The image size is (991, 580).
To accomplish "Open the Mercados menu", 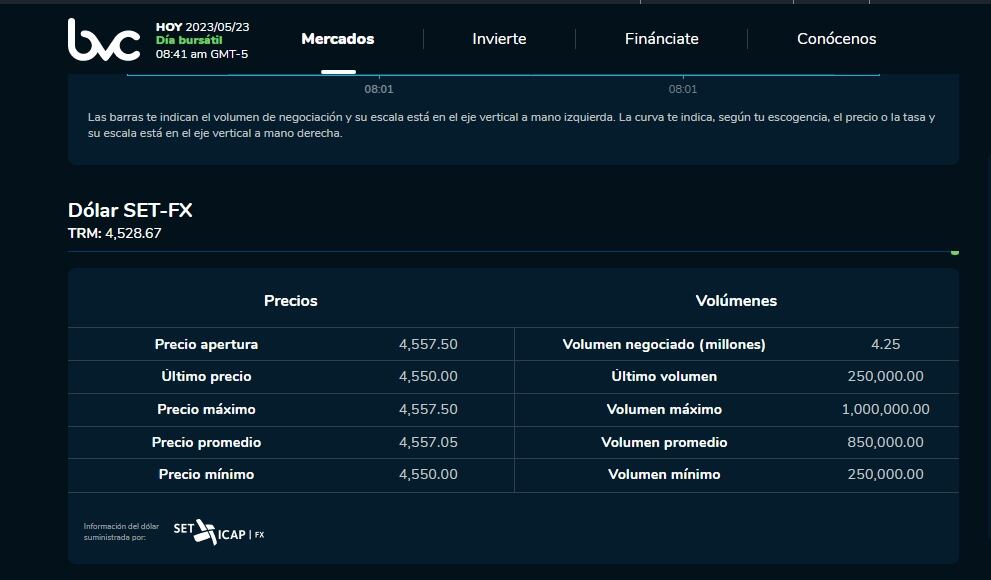I will (x=337, y=39).
